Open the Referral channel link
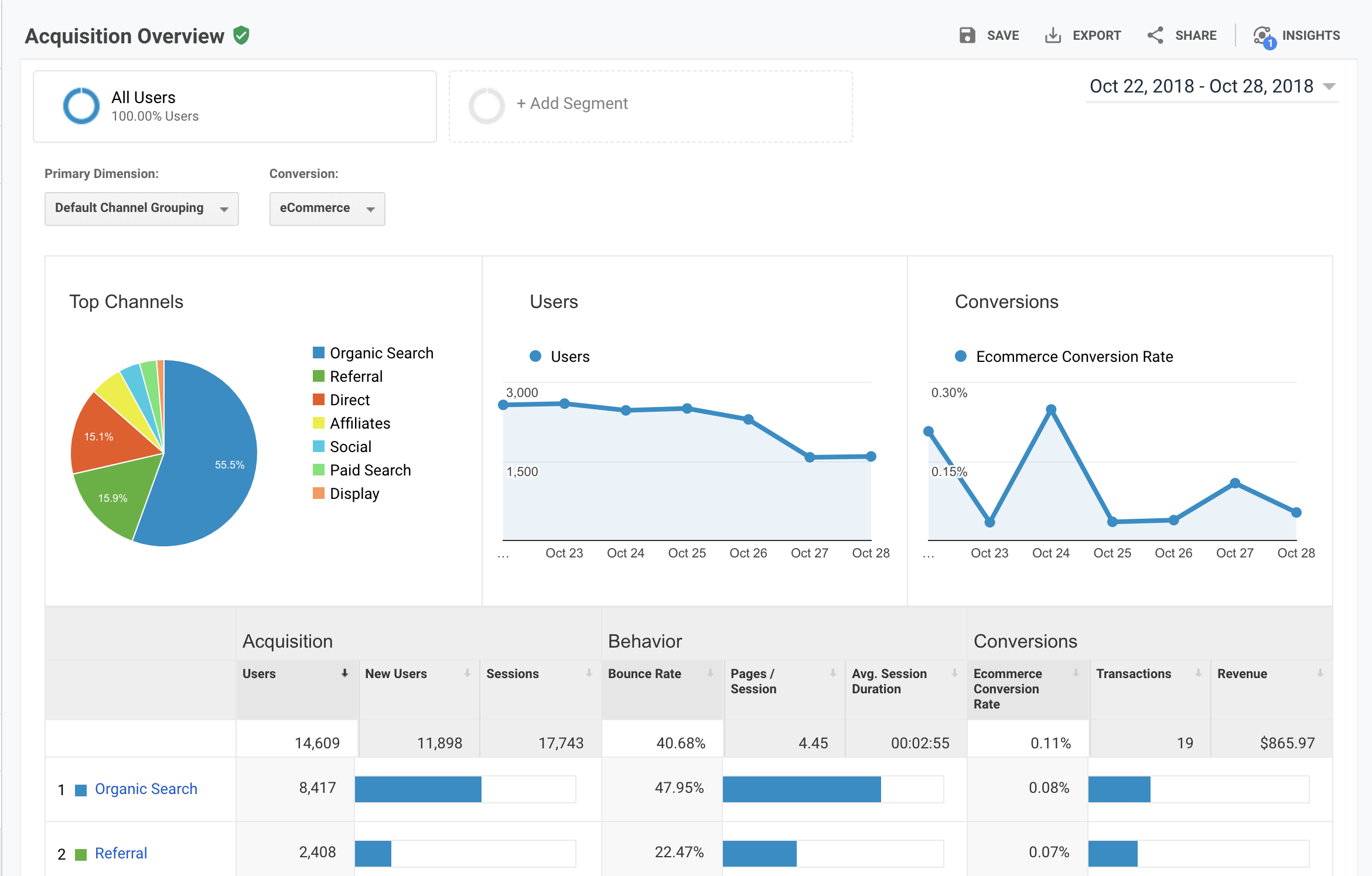This screenshot has width=1372, height=876. click(x=121, y=853)
